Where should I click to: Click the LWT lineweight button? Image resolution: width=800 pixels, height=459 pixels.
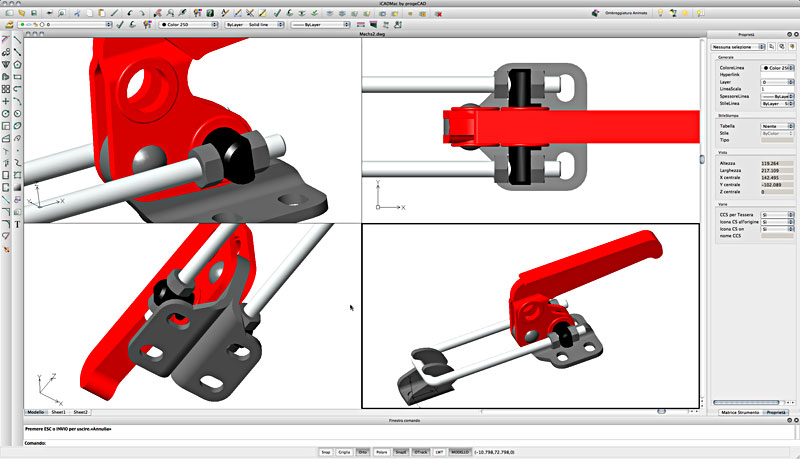[439, 452]
